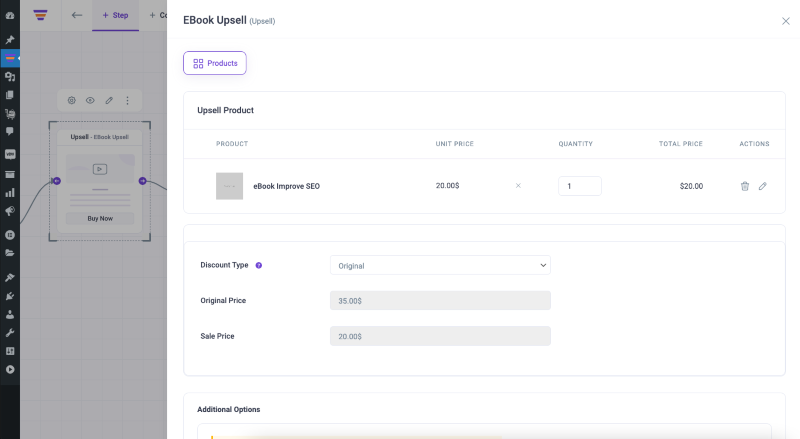
Task: Open step settings gear icon on canvas
Action: [71, 101]
